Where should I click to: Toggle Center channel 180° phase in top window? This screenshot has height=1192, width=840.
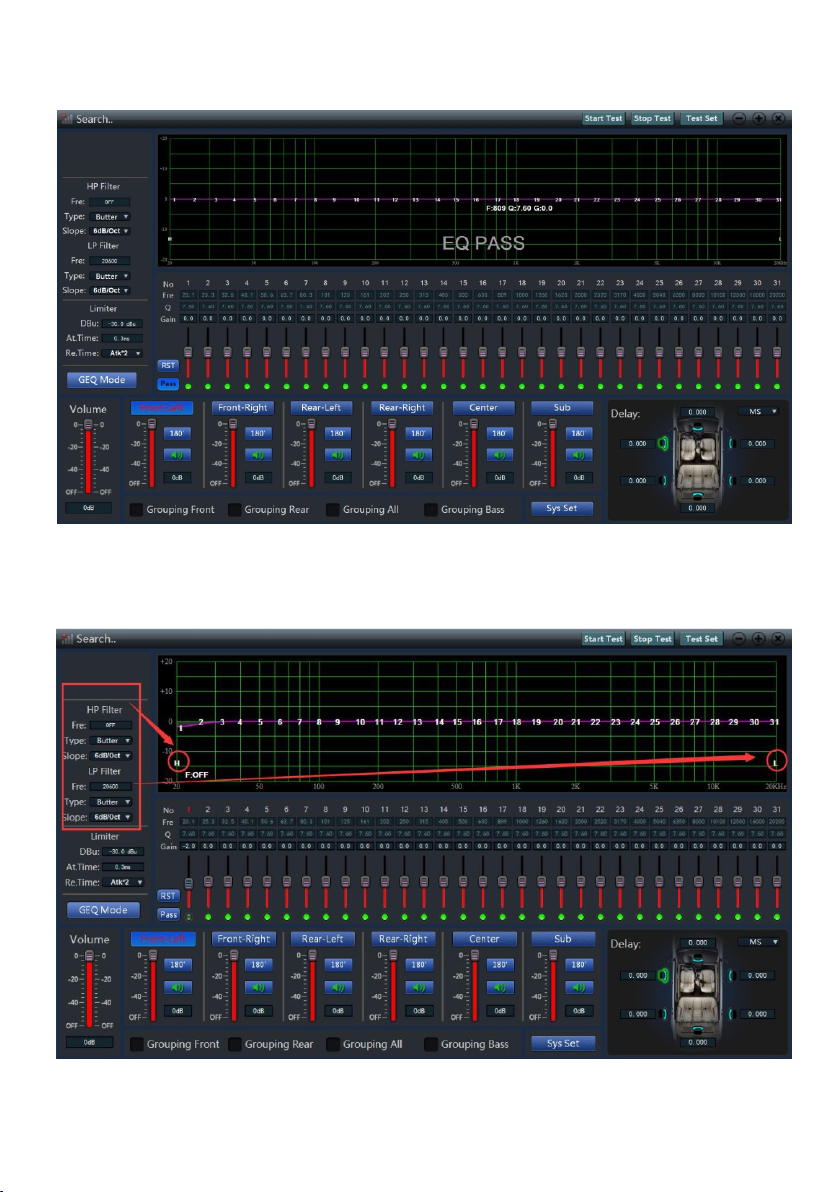click(499, 433)
